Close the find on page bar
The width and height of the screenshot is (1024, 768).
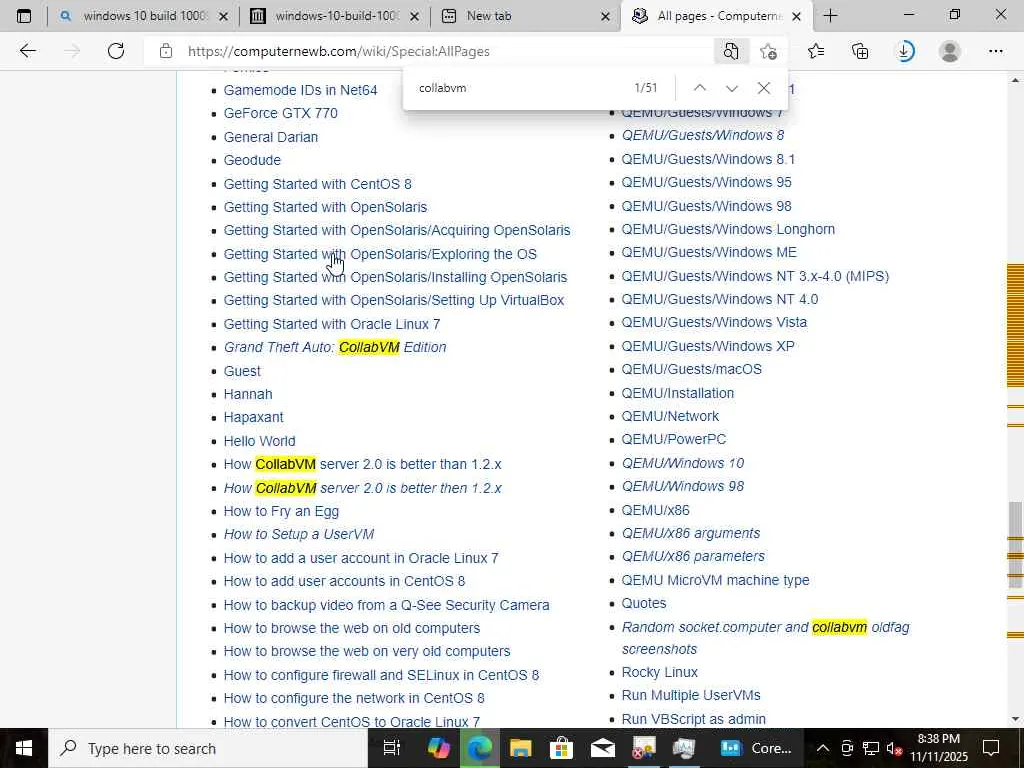click(x=763, y=88)
